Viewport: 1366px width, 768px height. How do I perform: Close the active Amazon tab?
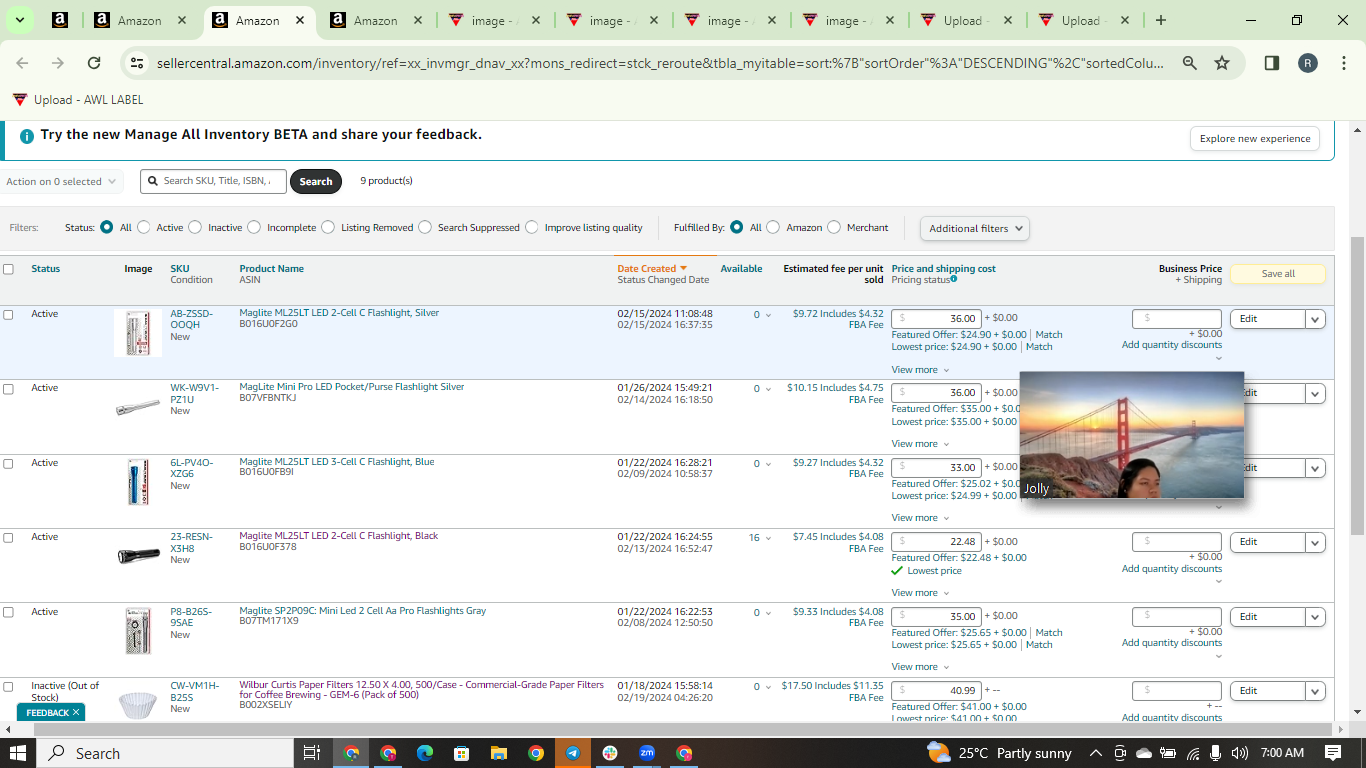299,20
